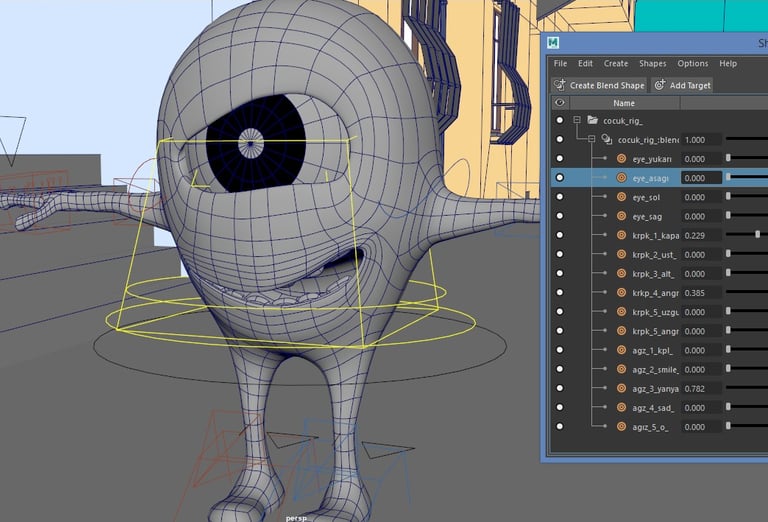Collapse the cocuk_rig_ group
Screen dimensions: 768x522
point(577,120)
